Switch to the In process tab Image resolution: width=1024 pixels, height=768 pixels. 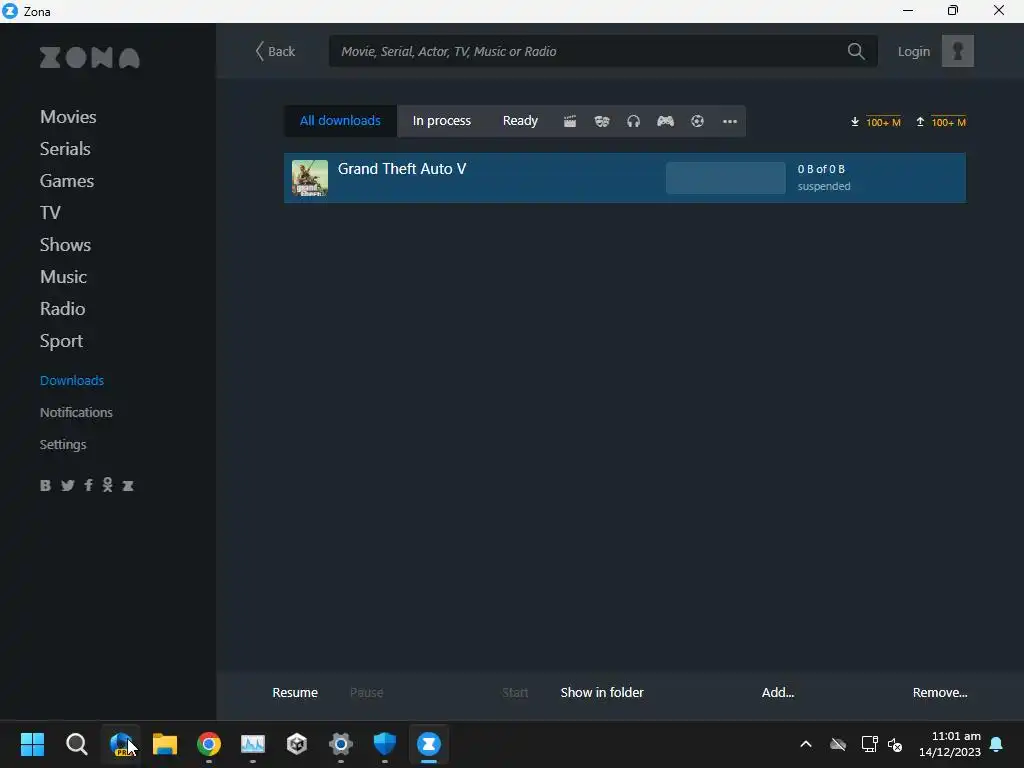(x=441, y=121)
